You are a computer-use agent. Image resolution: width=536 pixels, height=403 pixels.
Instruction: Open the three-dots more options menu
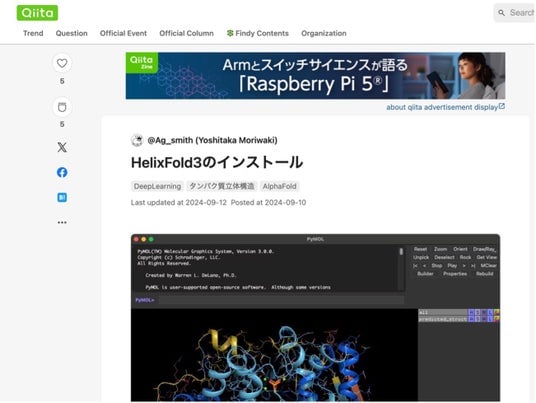click(x=62, y=223)
